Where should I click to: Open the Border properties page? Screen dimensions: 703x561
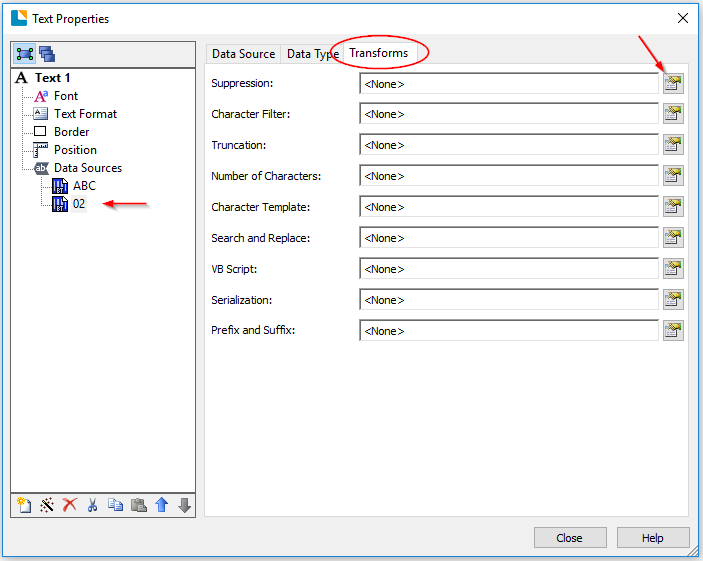71,132
